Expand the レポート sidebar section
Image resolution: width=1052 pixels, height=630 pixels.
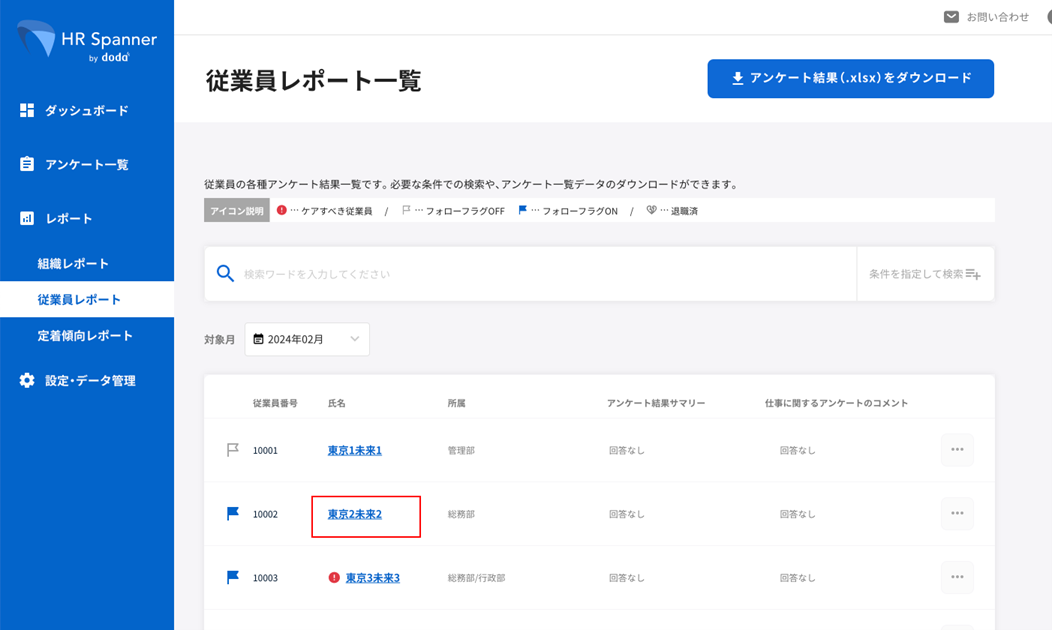[68, 219]
